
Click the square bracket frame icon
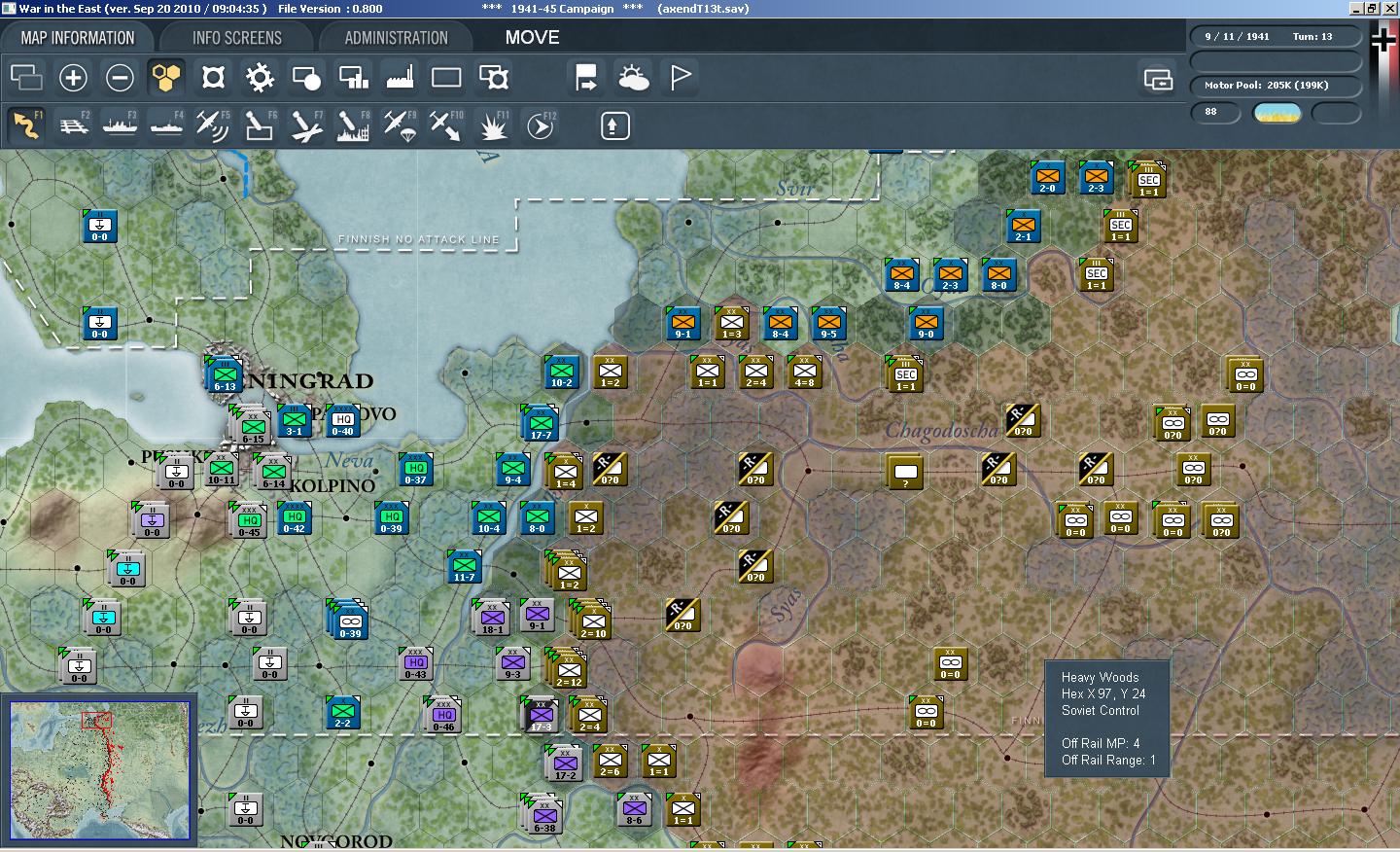[213, 78]
